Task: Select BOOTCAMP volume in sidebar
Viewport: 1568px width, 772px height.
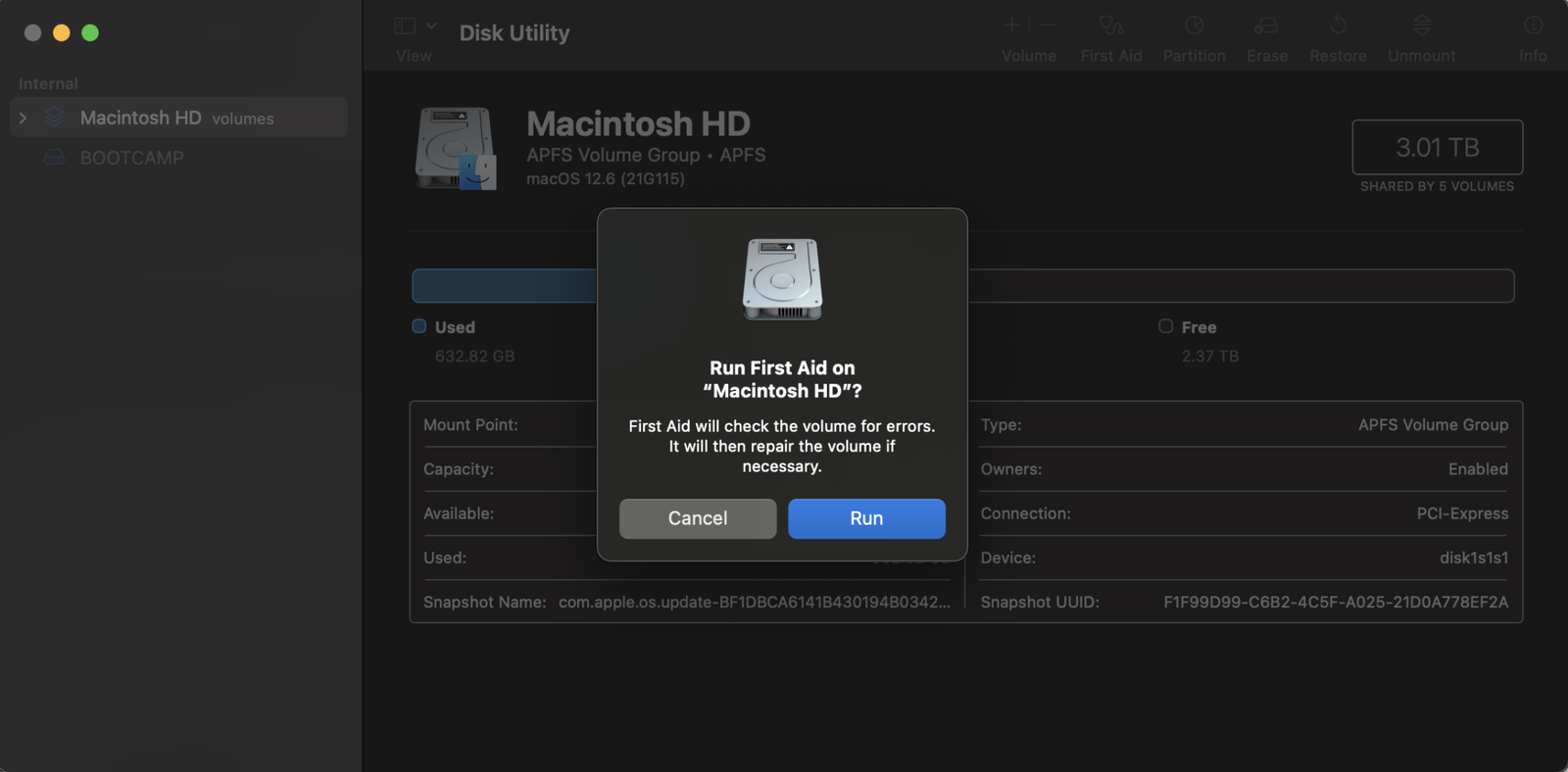Action: click(x=131, y=158)
